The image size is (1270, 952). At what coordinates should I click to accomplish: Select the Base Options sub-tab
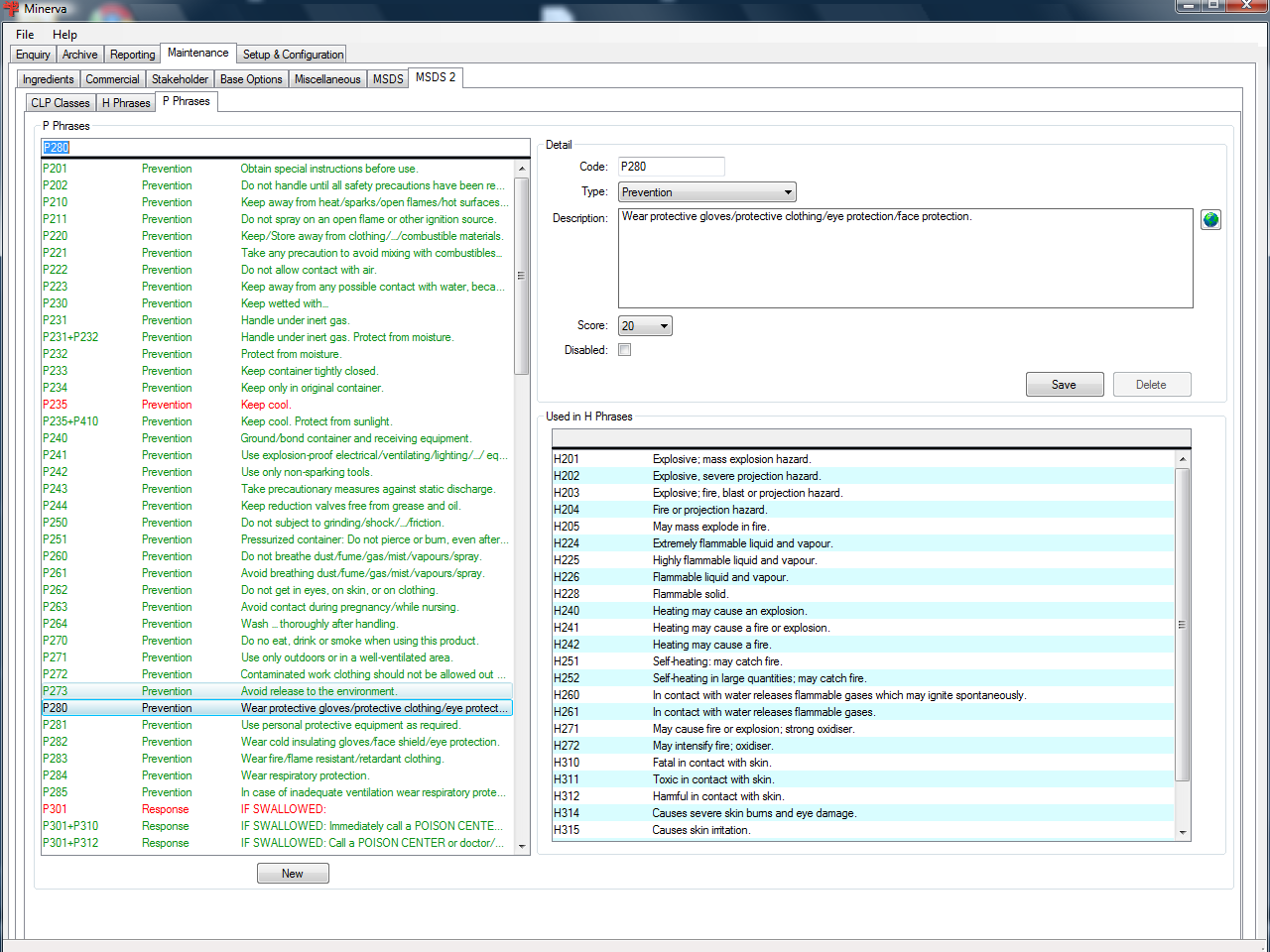pos(251,79)
